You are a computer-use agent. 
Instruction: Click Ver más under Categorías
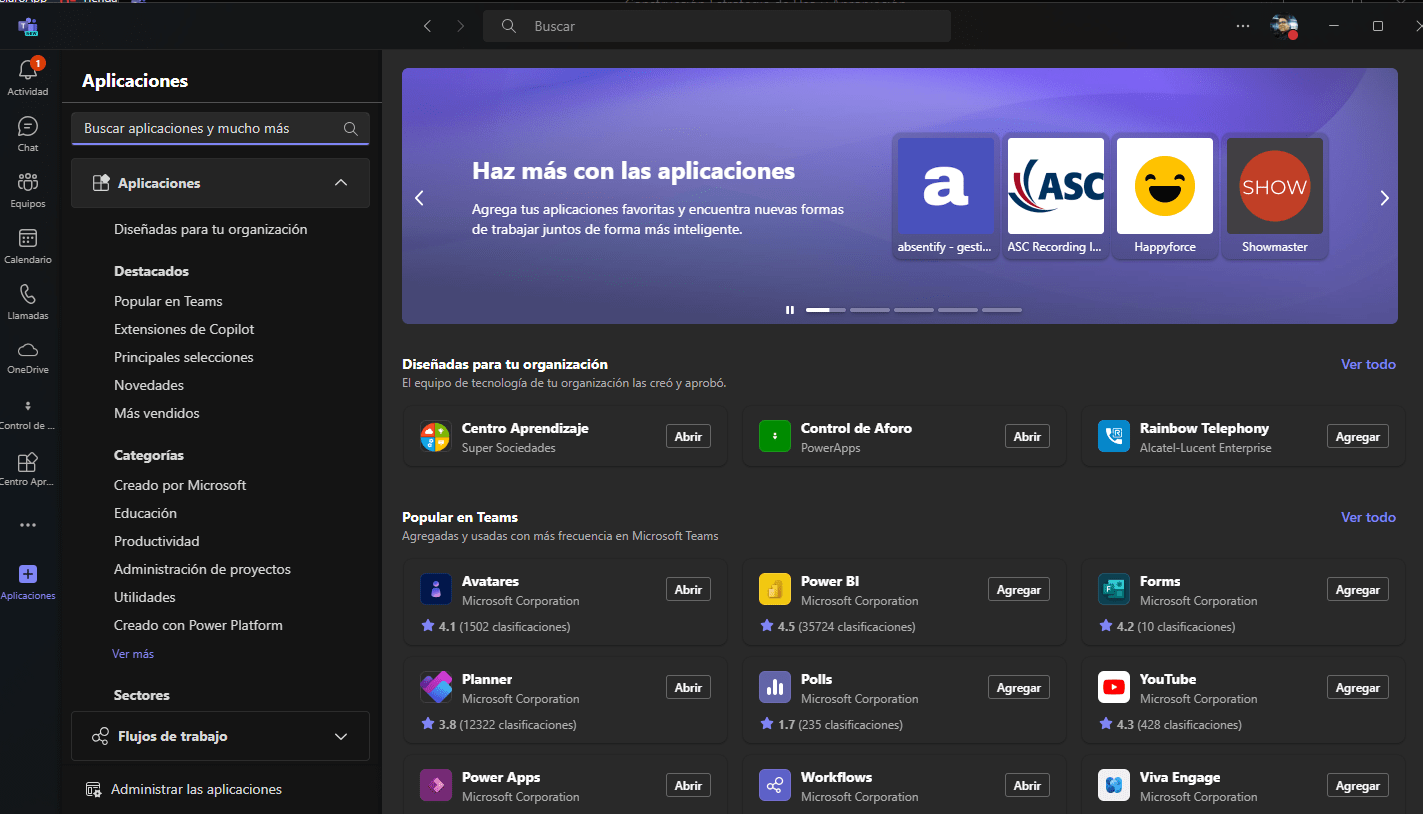133,654
